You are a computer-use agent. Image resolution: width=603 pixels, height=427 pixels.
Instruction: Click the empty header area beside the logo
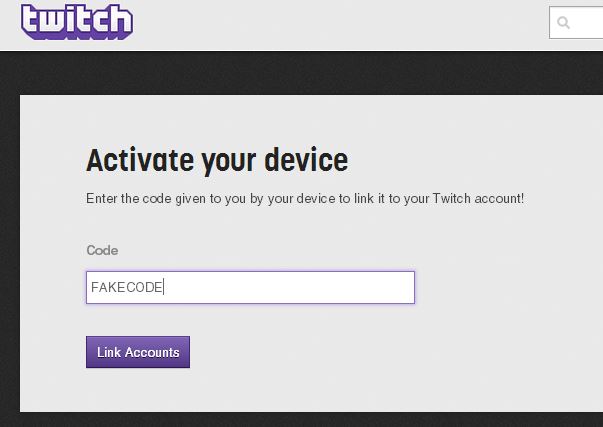tap(338, 23)
